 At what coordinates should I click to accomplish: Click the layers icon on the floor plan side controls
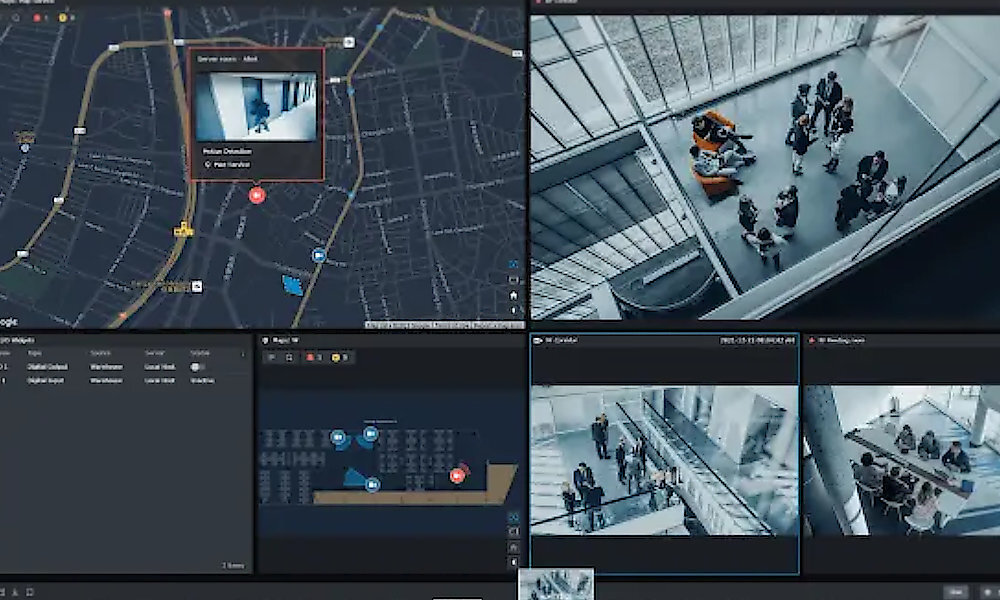pos(514,518)
